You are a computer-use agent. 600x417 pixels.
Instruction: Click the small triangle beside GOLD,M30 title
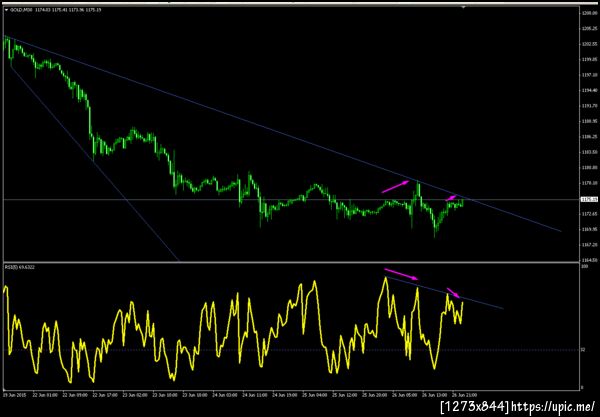click(x=7, y=10)
